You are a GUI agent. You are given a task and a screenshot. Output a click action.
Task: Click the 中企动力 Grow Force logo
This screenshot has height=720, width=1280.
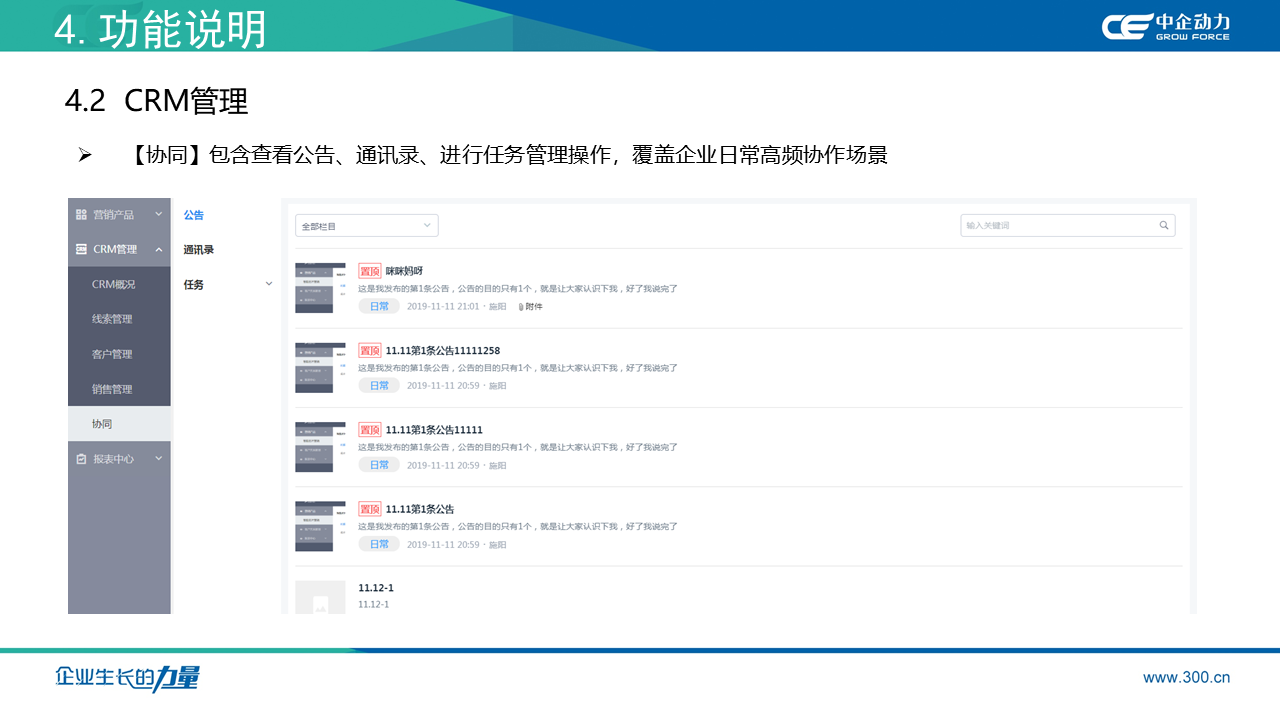1166,27
